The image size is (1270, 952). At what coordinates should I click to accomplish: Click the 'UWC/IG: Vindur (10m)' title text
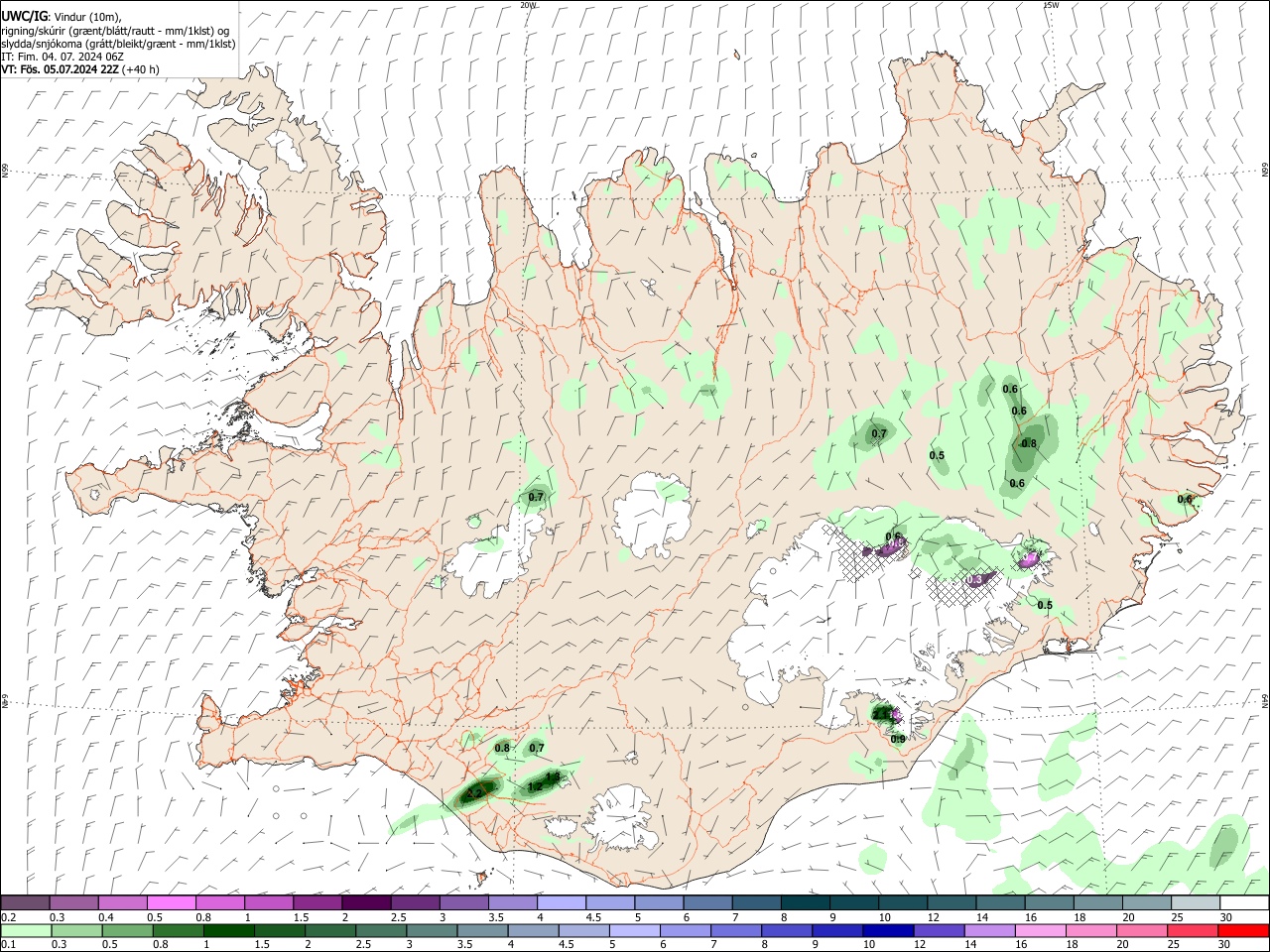click(x=61, y=17)
